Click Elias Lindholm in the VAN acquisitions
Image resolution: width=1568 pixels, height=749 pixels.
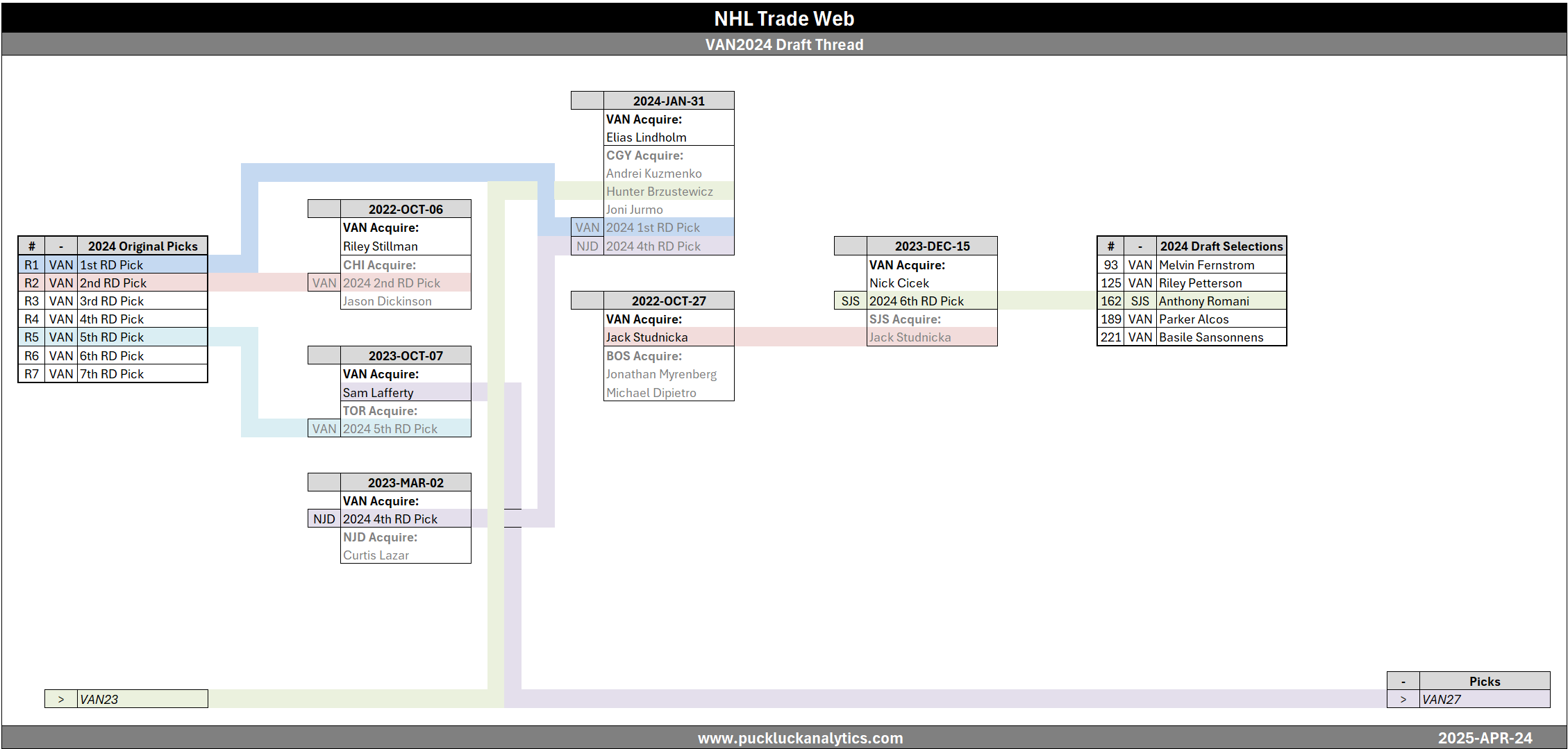(x=646, y=137)
